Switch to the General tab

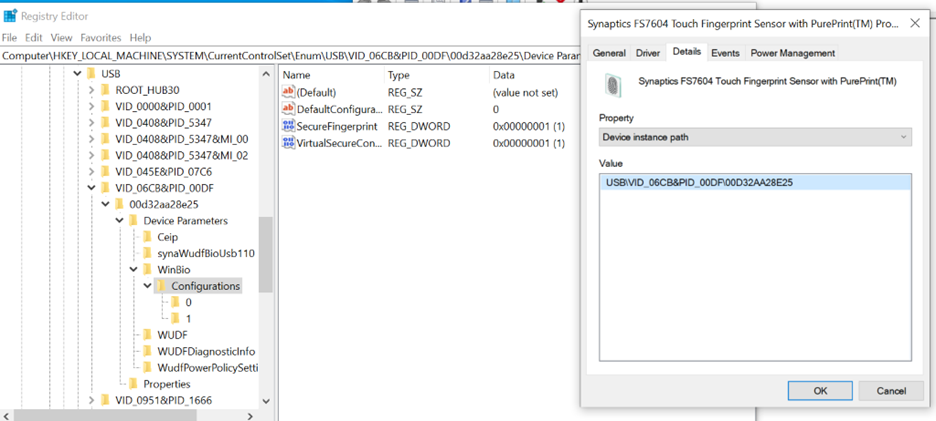pyautogui.click(x=609, y=53)
